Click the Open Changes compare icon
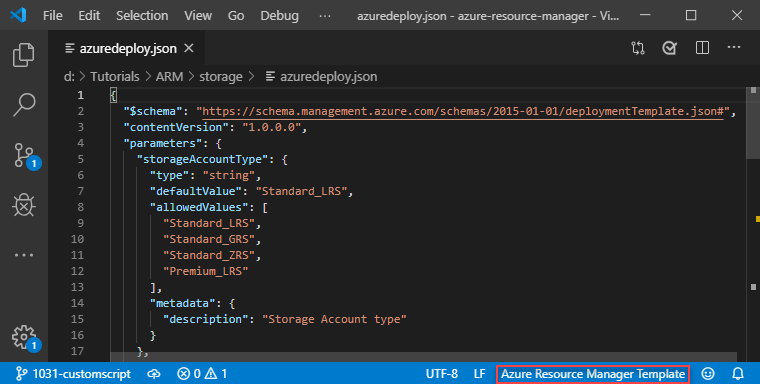The height and width of the screenshot is (384, 760). coord(638,48)
